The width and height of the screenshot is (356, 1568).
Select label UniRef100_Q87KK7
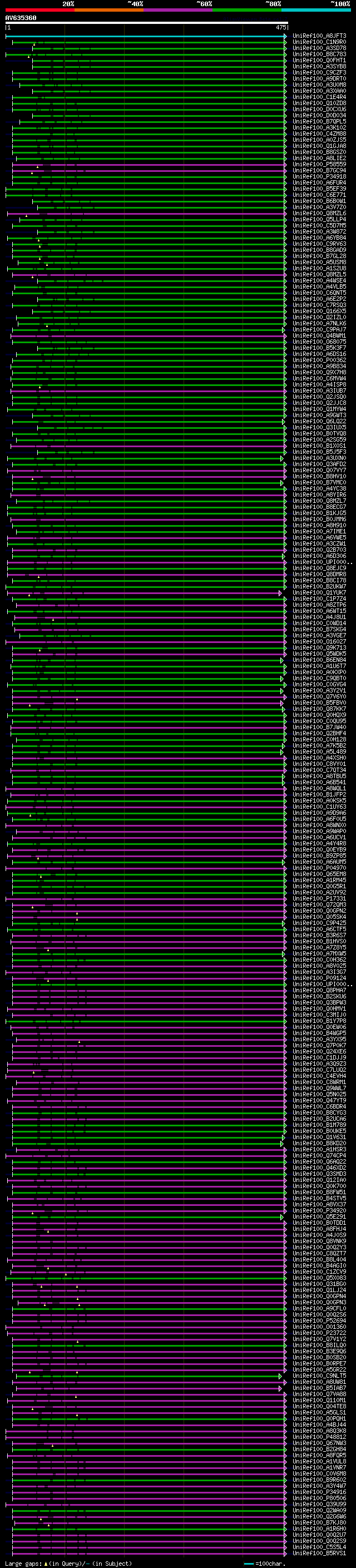click(x=319, y=709)
